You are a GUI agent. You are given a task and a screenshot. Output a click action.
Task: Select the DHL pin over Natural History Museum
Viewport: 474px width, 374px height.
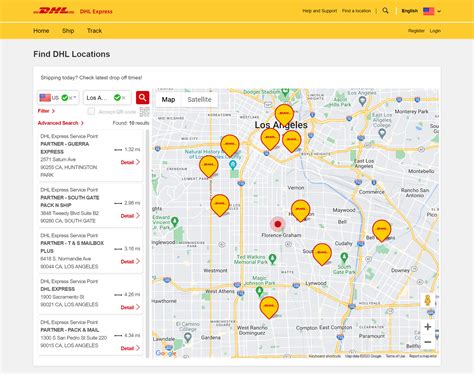click(x=230, y=146)
